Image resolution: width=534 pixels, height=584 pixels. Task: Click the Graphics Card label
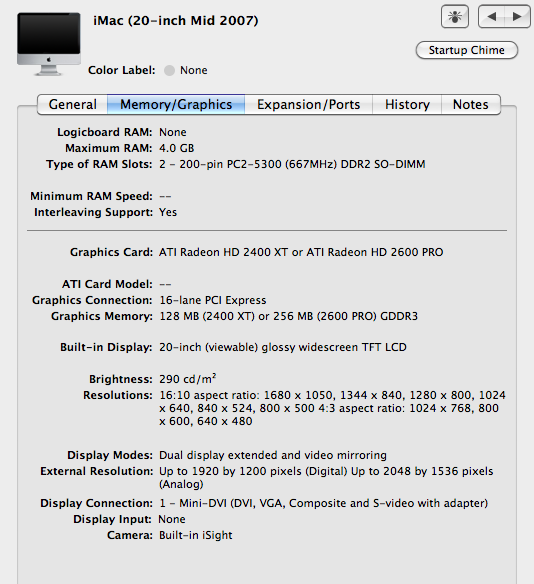click(x=111, y=252)
